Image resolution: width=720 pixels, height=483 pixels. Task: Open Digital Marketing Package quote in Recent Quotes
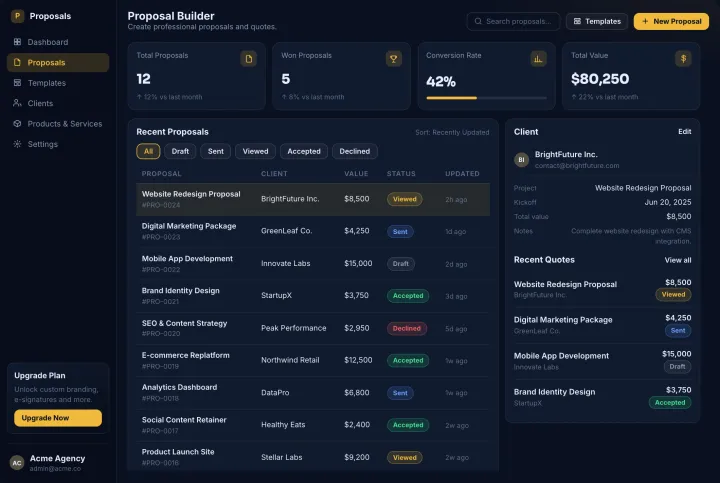click(602, 325)
